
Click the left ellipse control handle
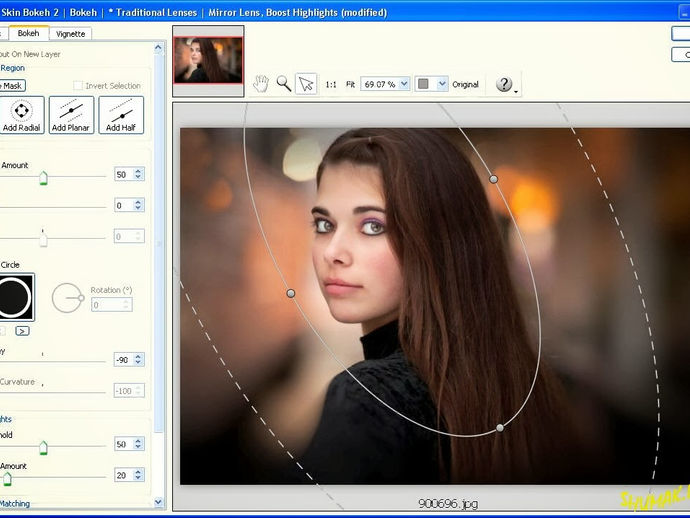coord(290,293)
